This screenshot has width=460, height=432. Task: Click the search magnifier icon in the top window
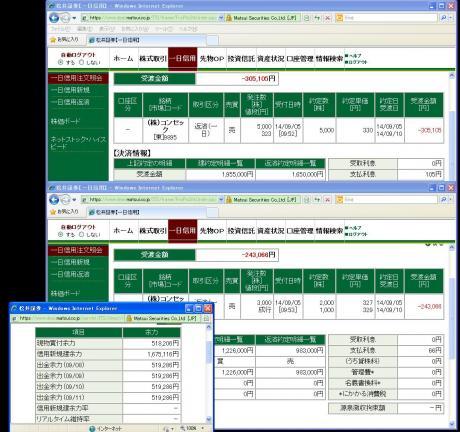click(x=443, y=18)
